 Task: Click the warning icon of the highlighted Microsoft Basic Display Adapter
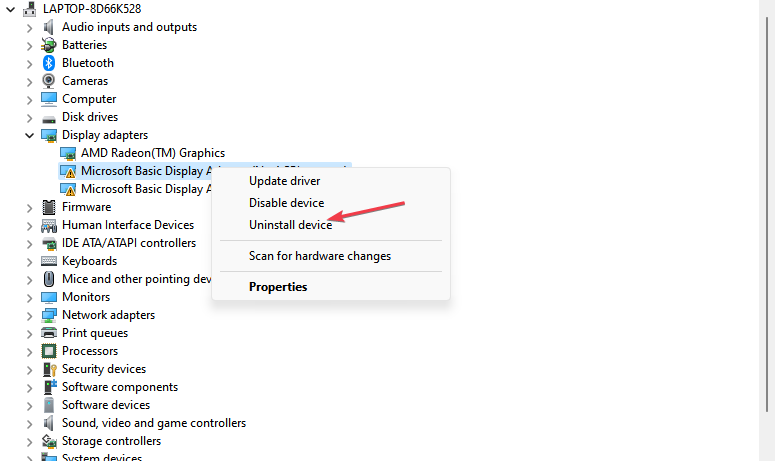pos(68,171)
